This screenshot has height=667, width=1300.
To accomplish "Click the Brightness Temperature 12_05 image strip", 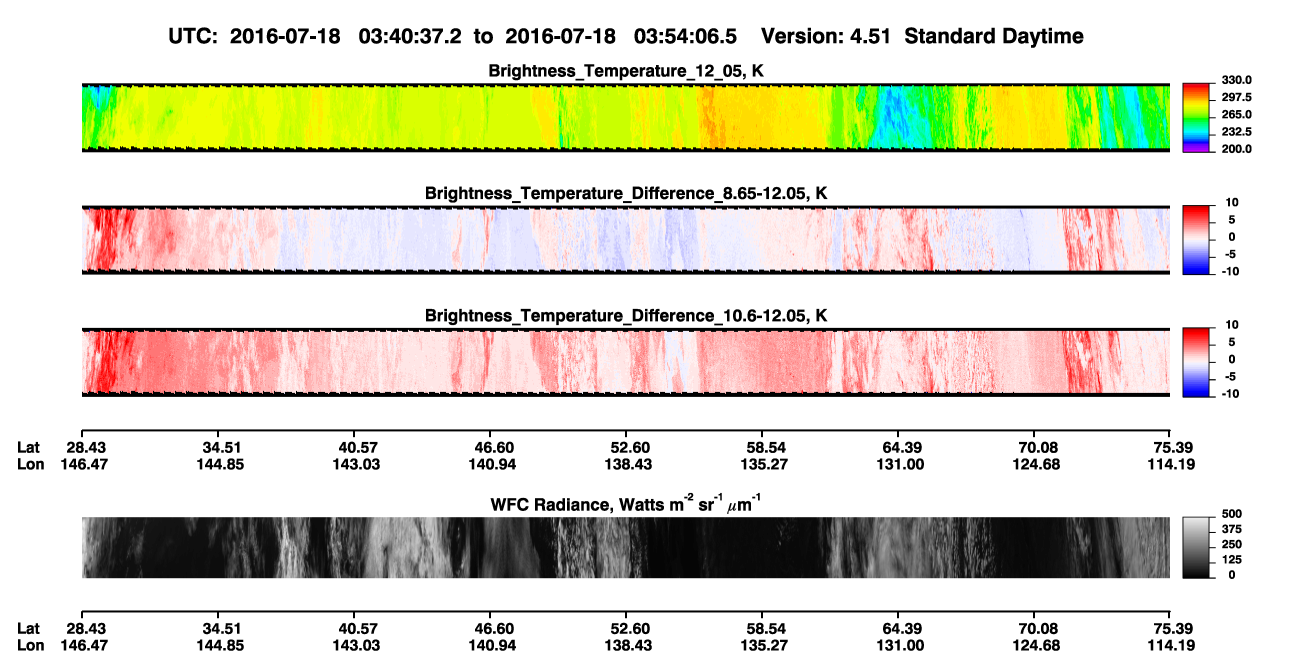I will pyautogui.click(x=626, y=117).
